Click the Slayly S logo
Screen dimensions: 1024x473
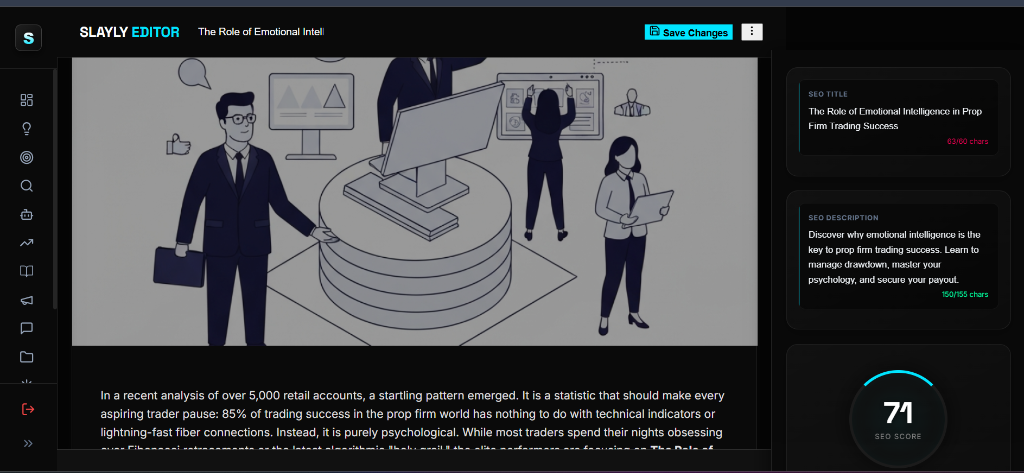pyautogui.click(x=28, y=38)
